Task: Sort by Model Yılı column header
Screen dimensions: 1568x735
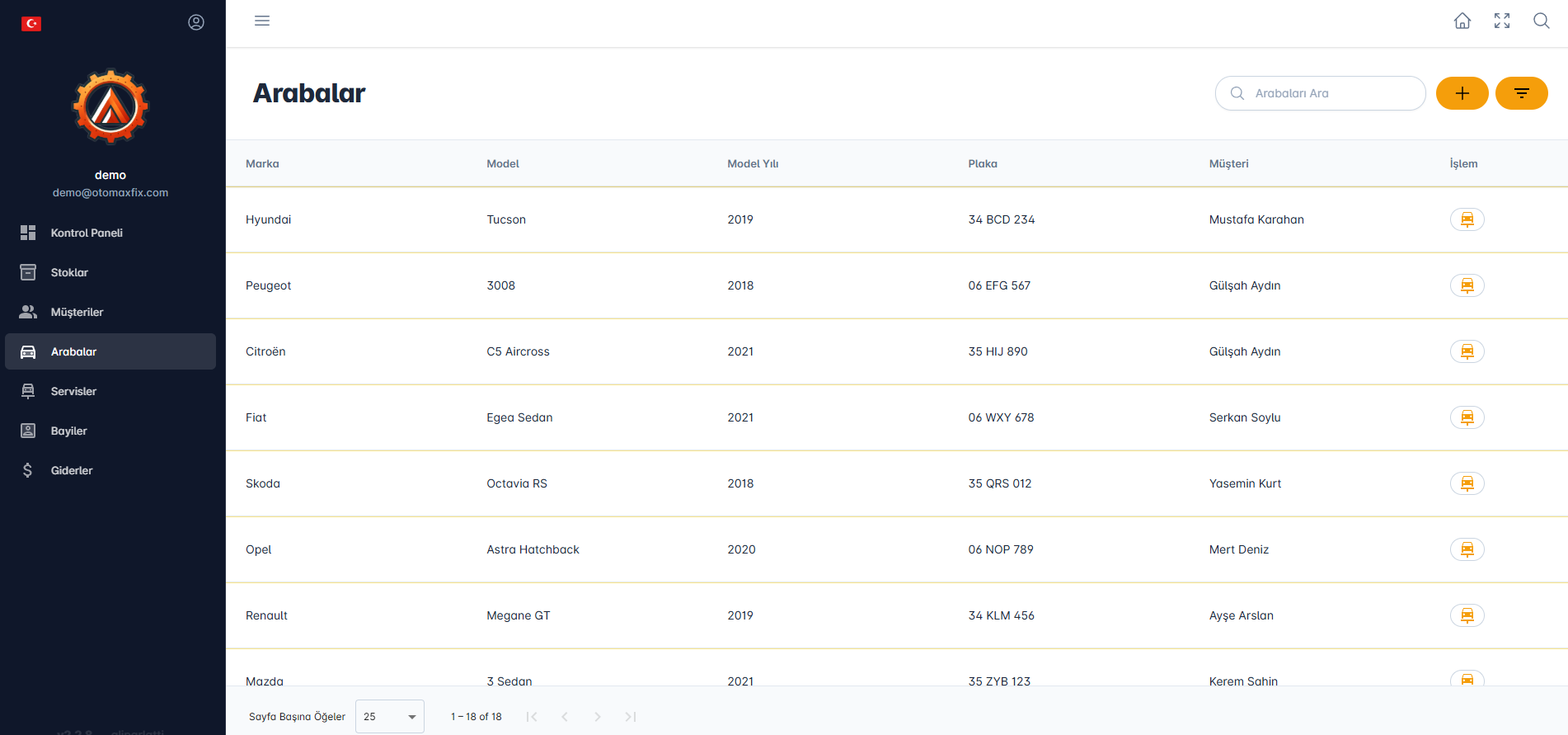Action: (x=753, y=163)
